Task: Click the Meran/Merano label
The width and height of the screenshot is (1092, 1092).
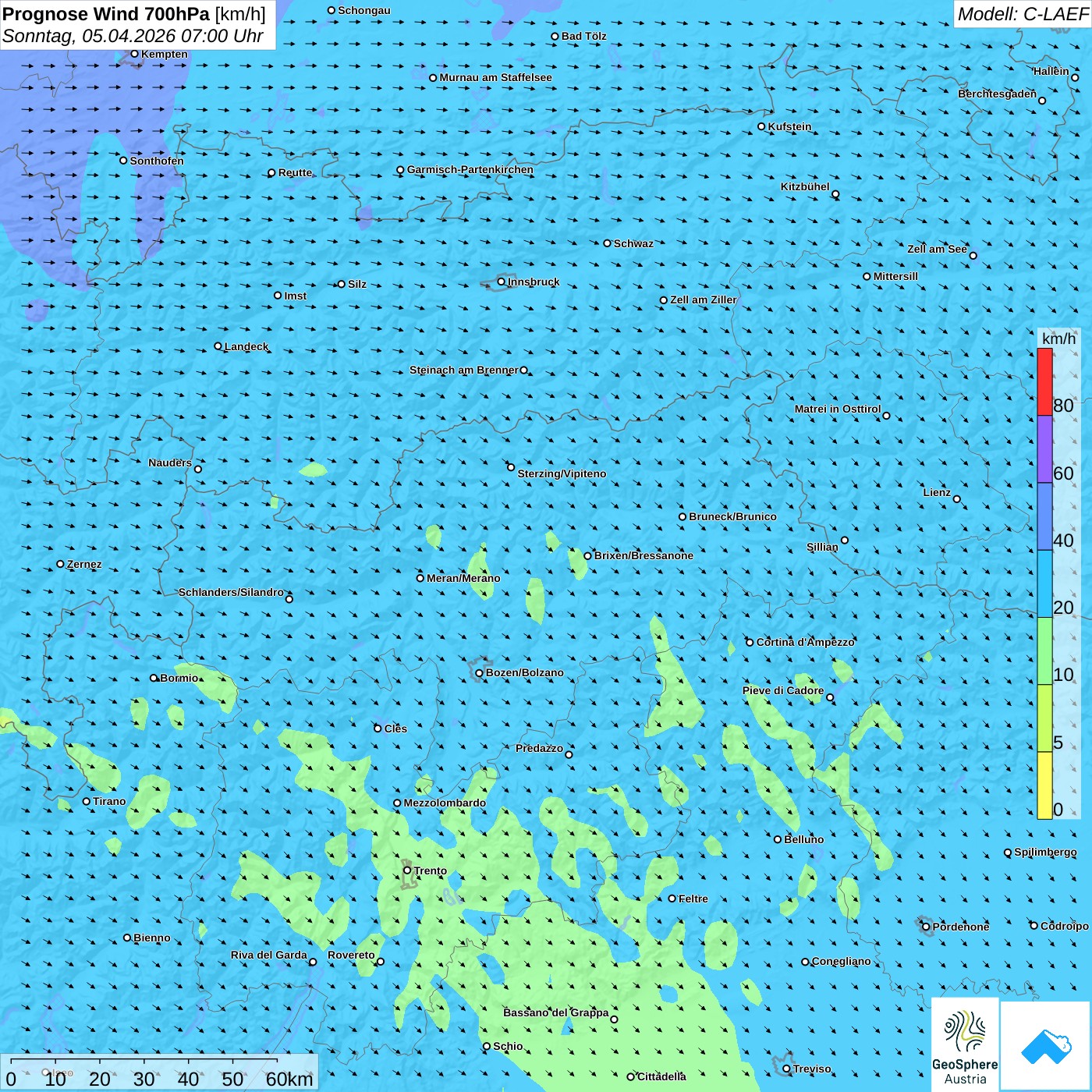Action: click(x=463, y=578)
